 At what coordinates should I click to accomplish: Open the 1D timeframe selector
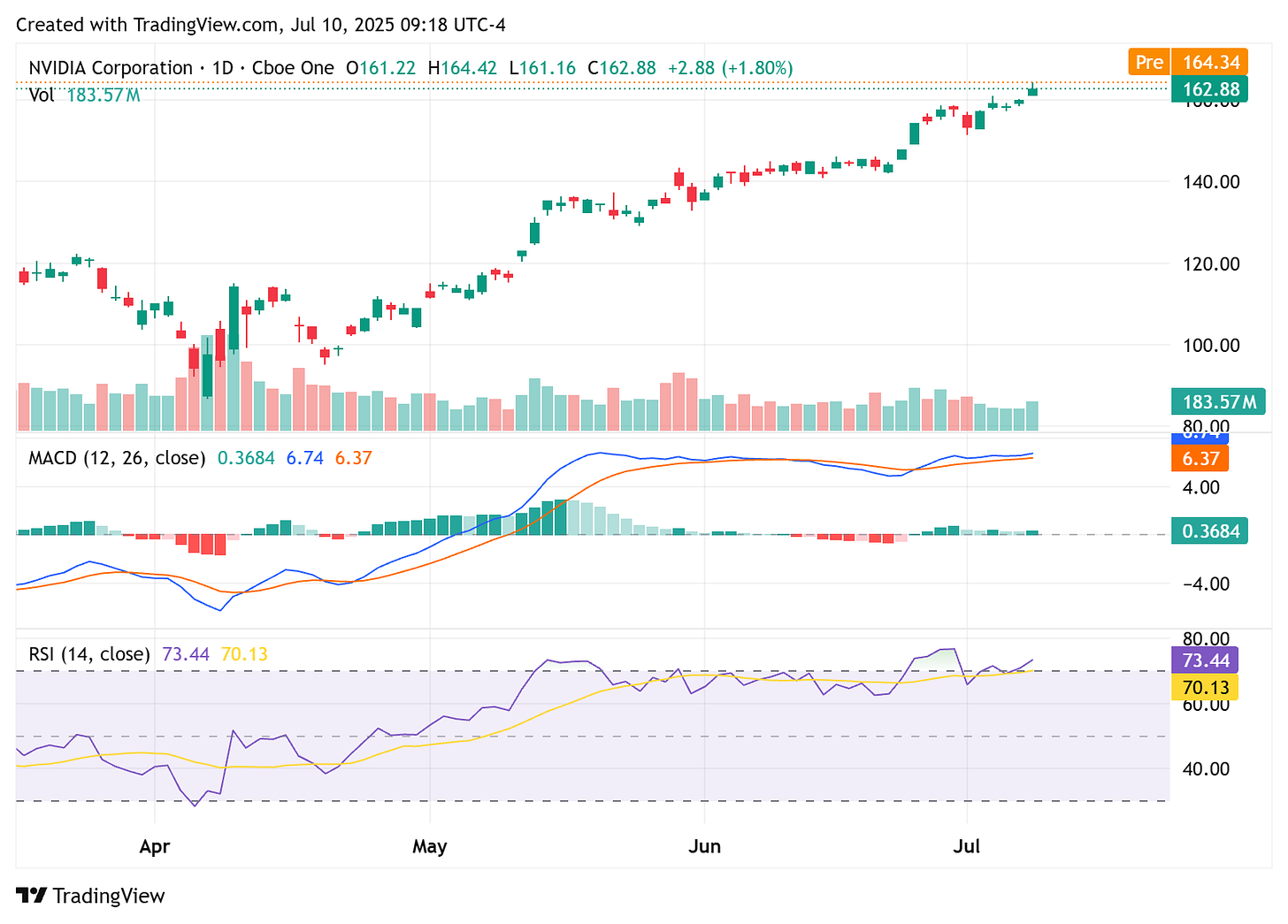[223, 67]
